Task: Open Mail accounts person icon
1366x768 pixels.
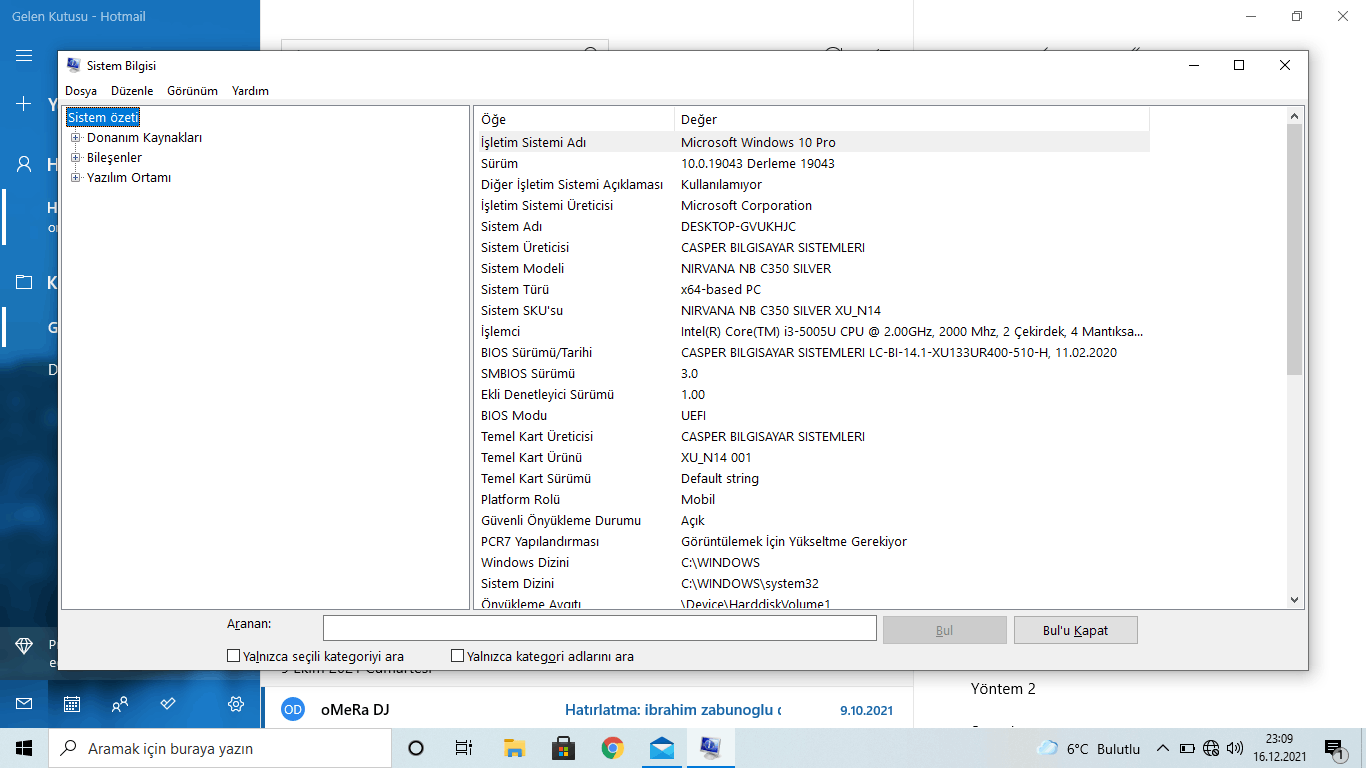Action: (24, 164)
